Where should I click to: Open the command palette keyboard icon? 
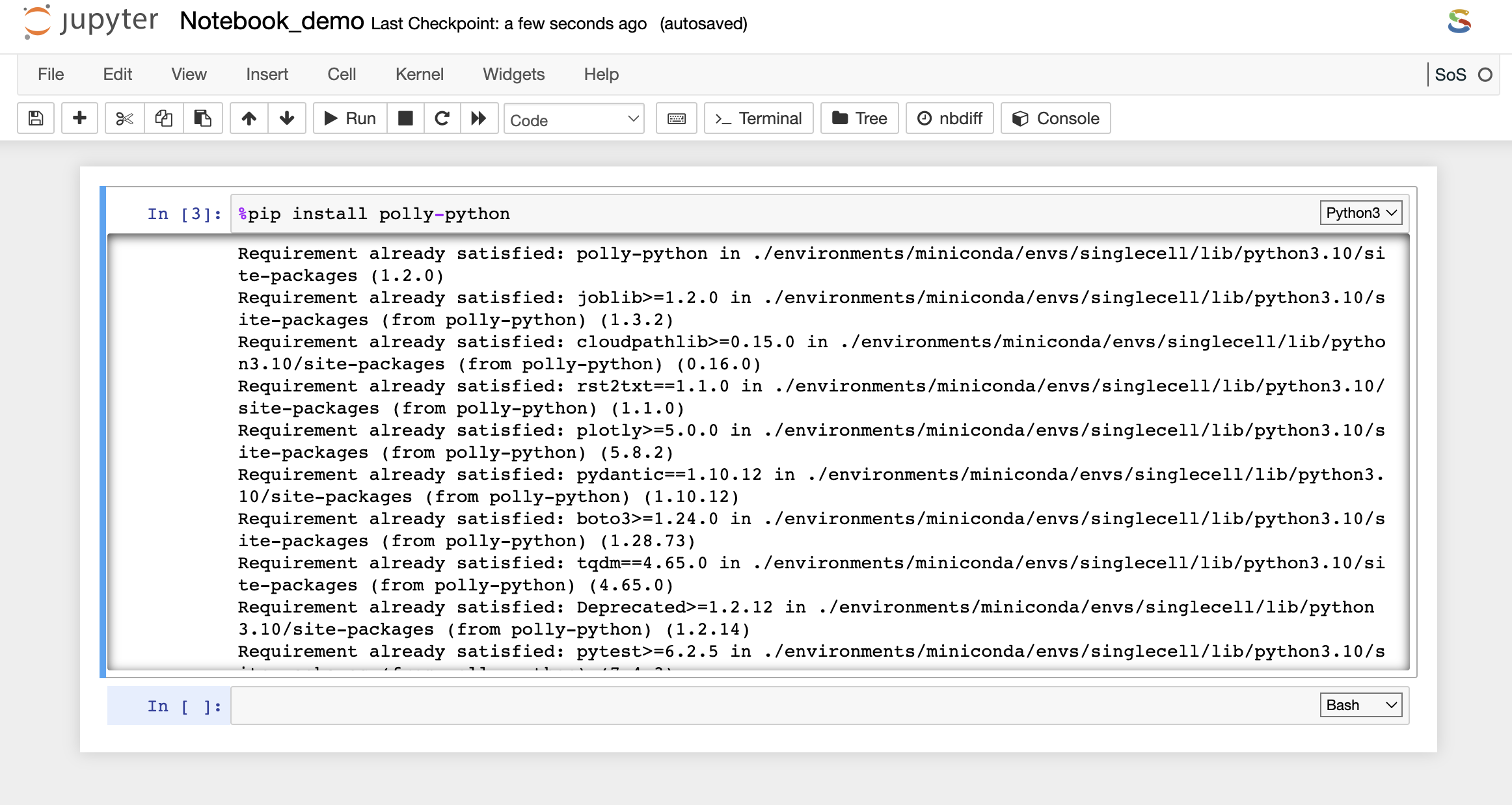(x=677, y=118)
